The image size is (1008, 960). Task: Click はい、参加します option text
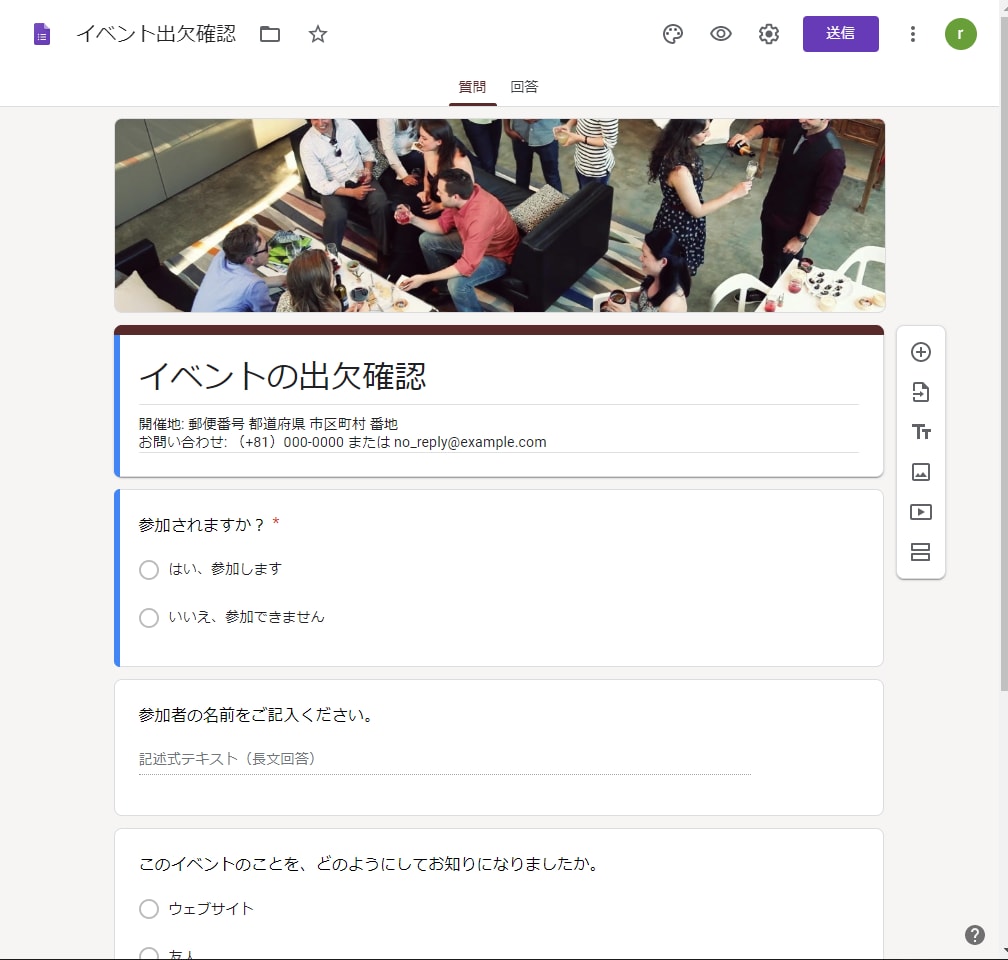point(225,569)
